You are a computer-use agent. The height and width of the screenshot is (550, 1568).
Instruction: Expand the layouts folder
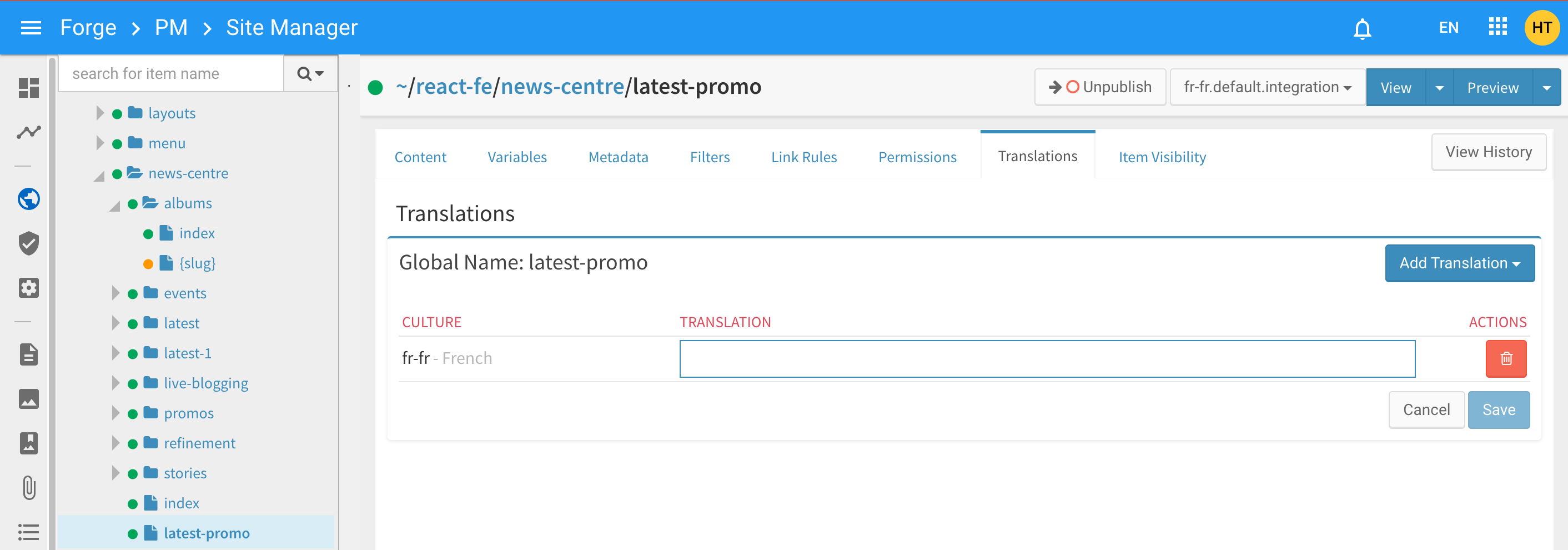pos(100,113)
